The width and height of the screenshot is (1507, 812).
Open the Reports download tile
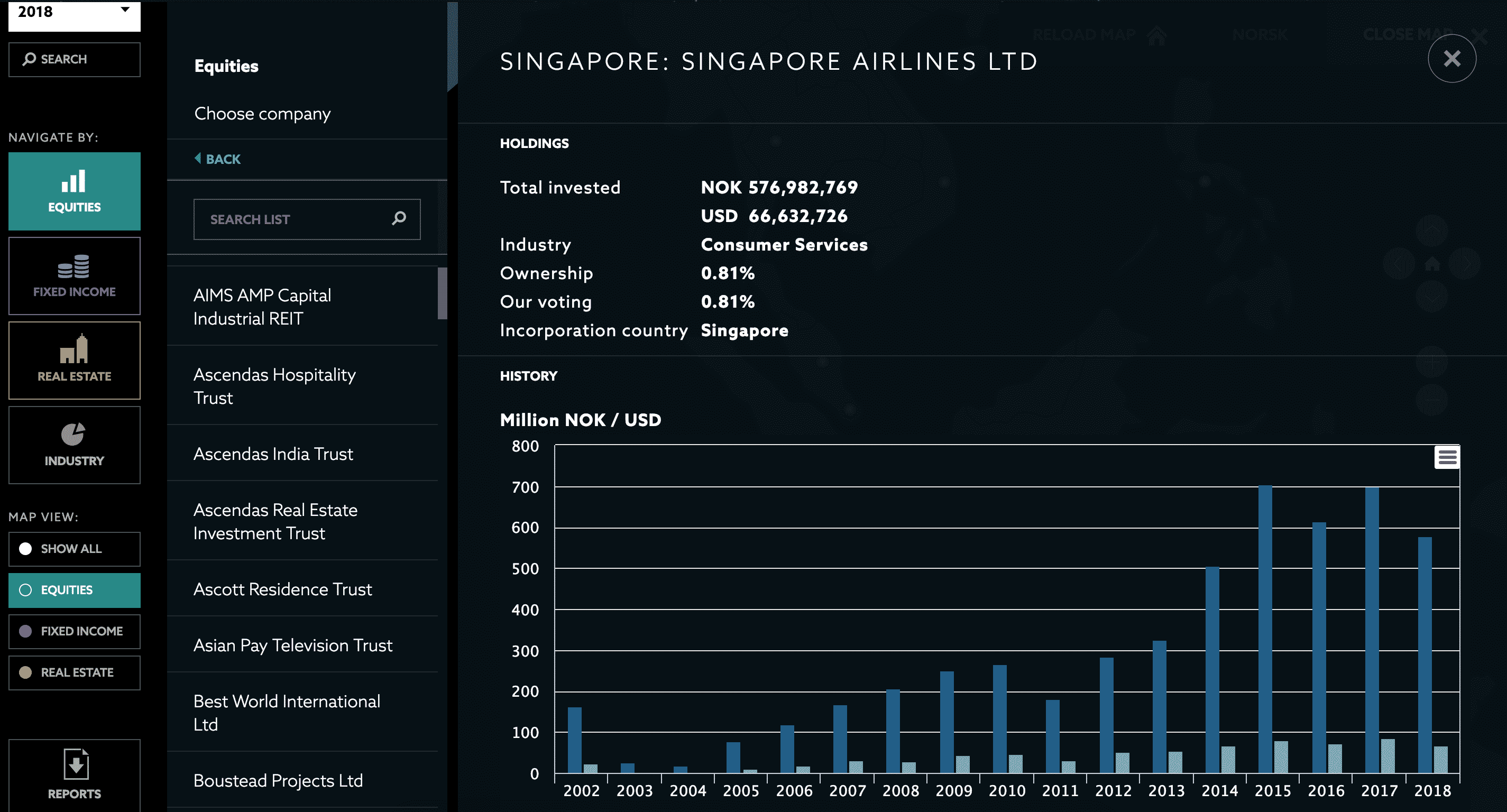tap(75, 774)
